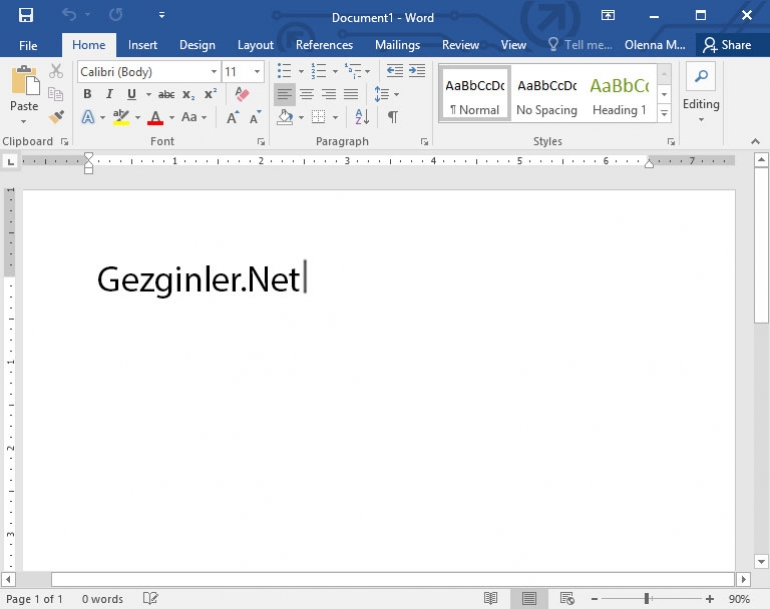Toggle Align Right
770x609 pixels.
click(329, 94)
